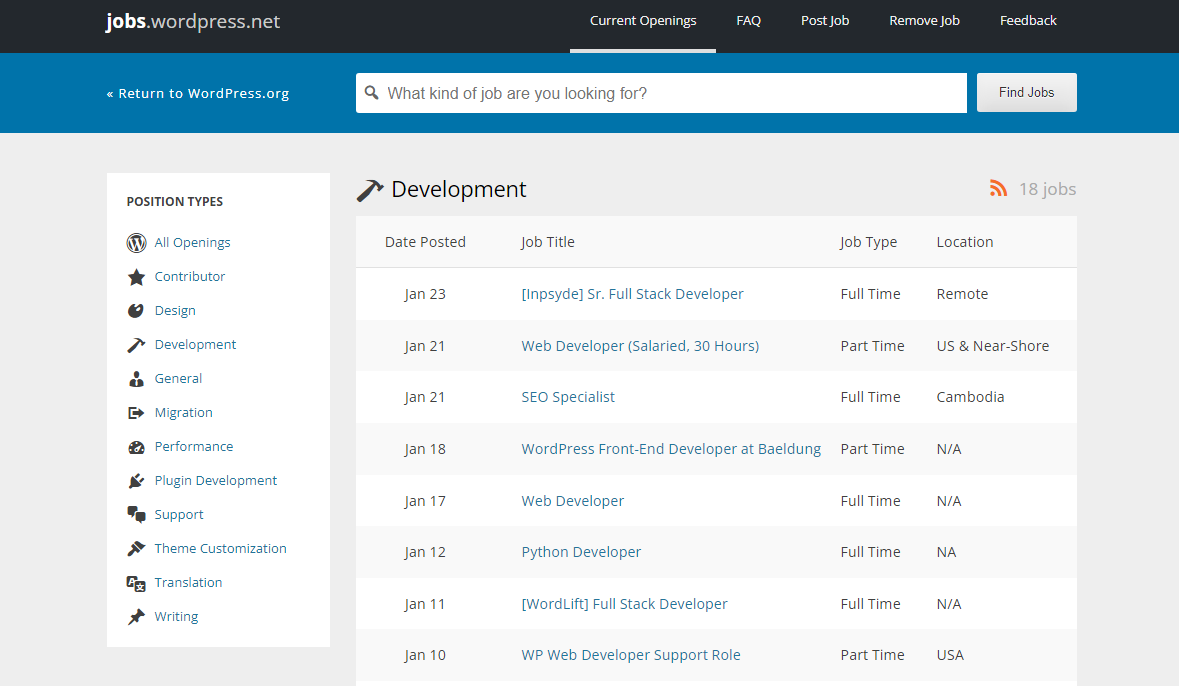This screenshot has width=1179, height=686.
Task: Click the US & Near-Shore location cell
Action: pos(993,346)
